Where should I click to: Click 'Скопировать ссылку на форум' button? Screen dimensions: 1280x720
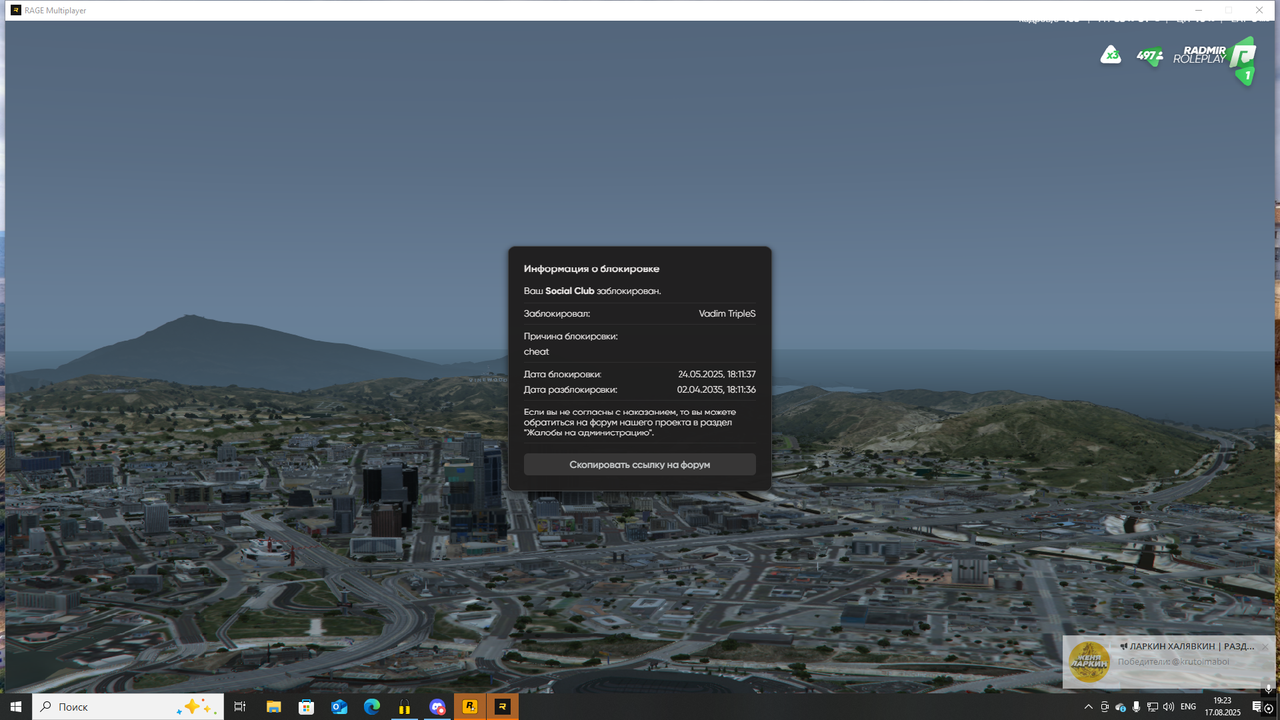[640, 464]
